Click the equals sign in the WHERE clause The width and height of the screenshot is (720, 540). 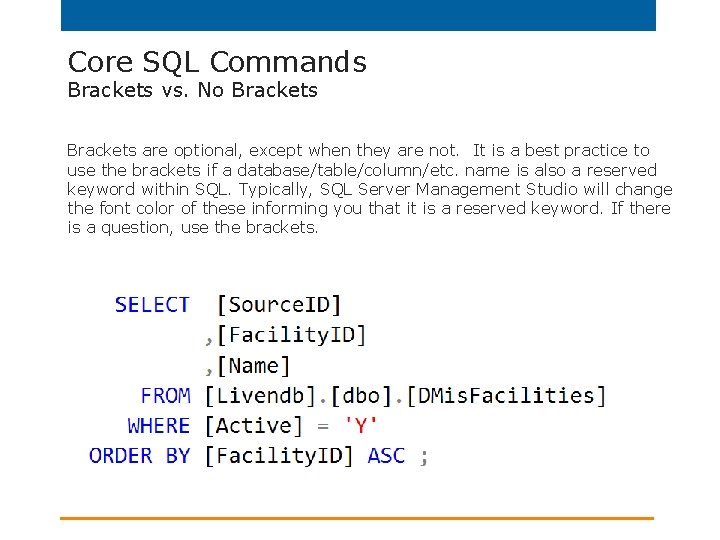323,426
